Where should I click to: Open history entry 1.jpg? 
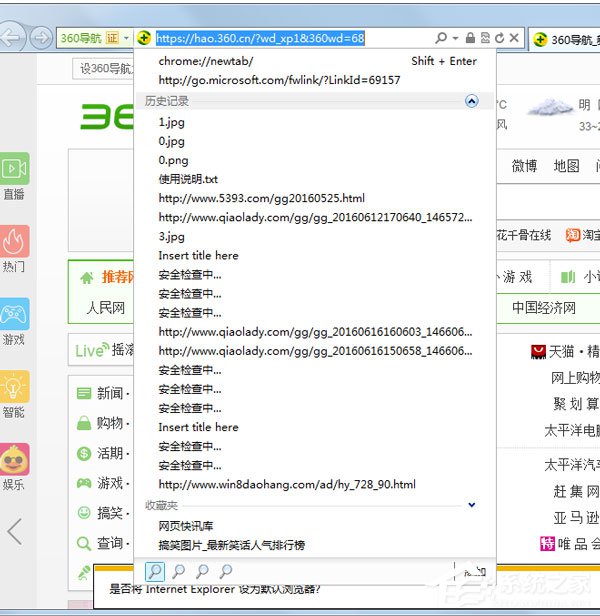(171, 122)
